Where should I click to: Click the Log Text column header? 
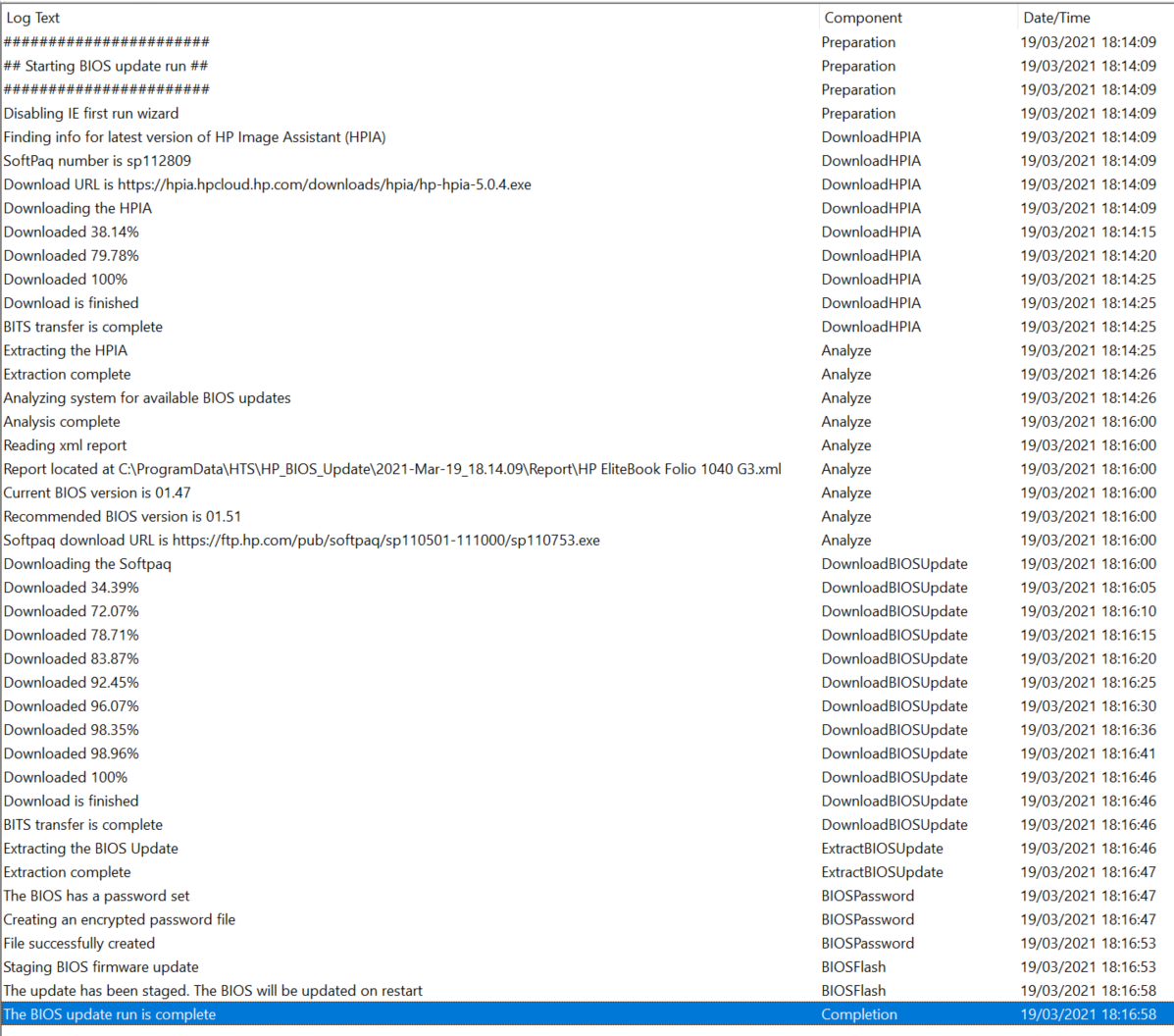coord(33,18)
